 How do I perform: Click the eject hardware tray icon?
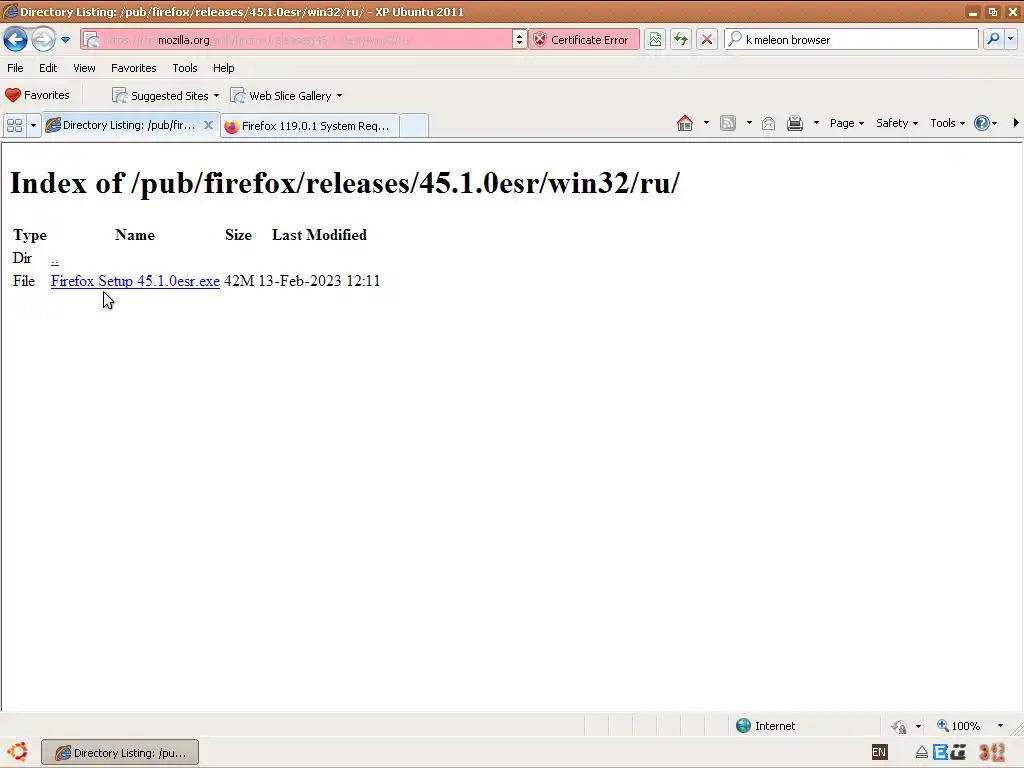pos(921,753)
